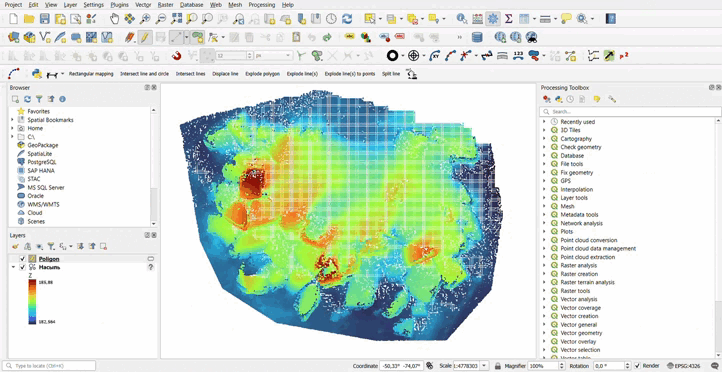Toggle the Render checkbox in status bar

(637, 366)
